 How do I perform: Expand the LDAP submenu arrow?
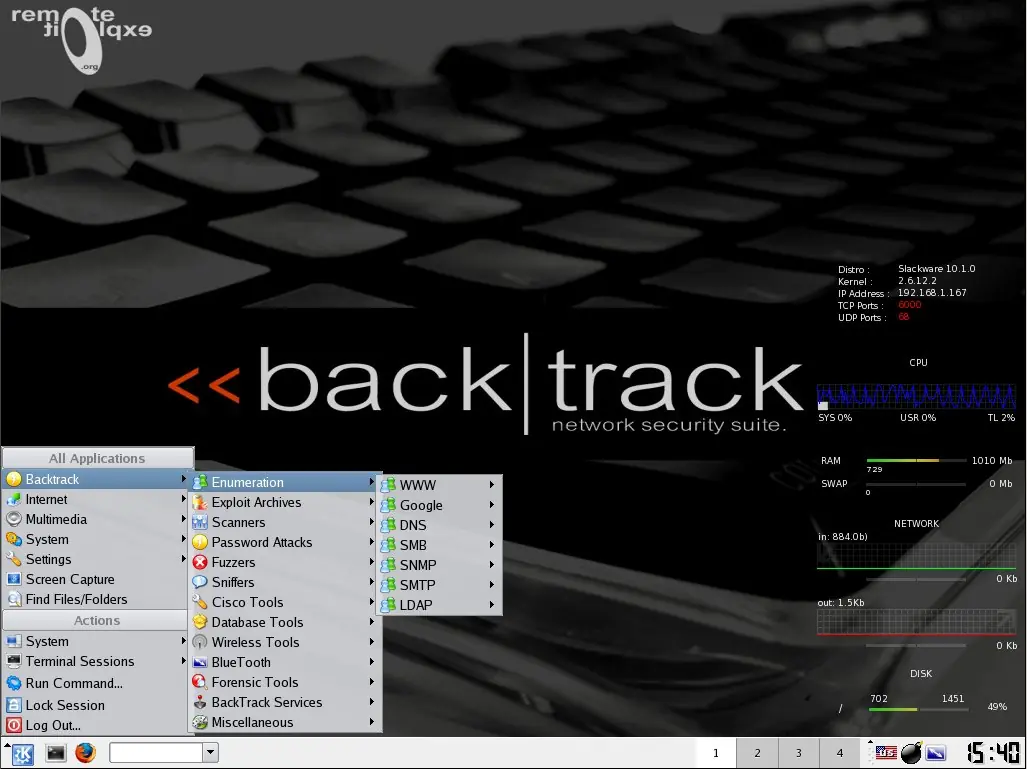pyautogui.click(x=491, y=605)
